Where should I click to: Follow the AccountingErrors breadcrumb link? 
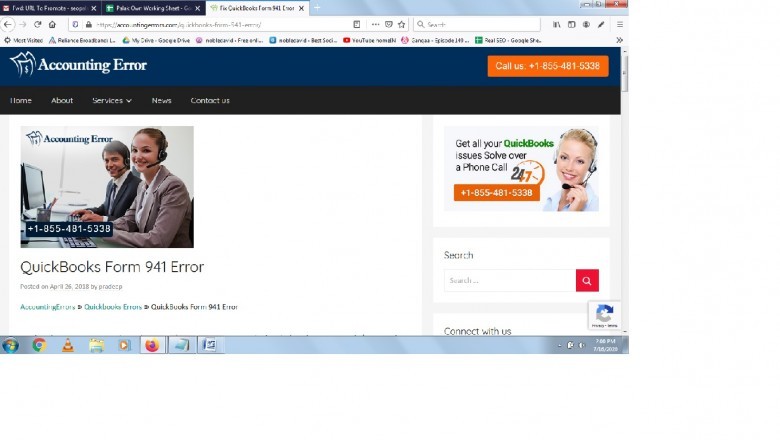click(x=47, y=307)
